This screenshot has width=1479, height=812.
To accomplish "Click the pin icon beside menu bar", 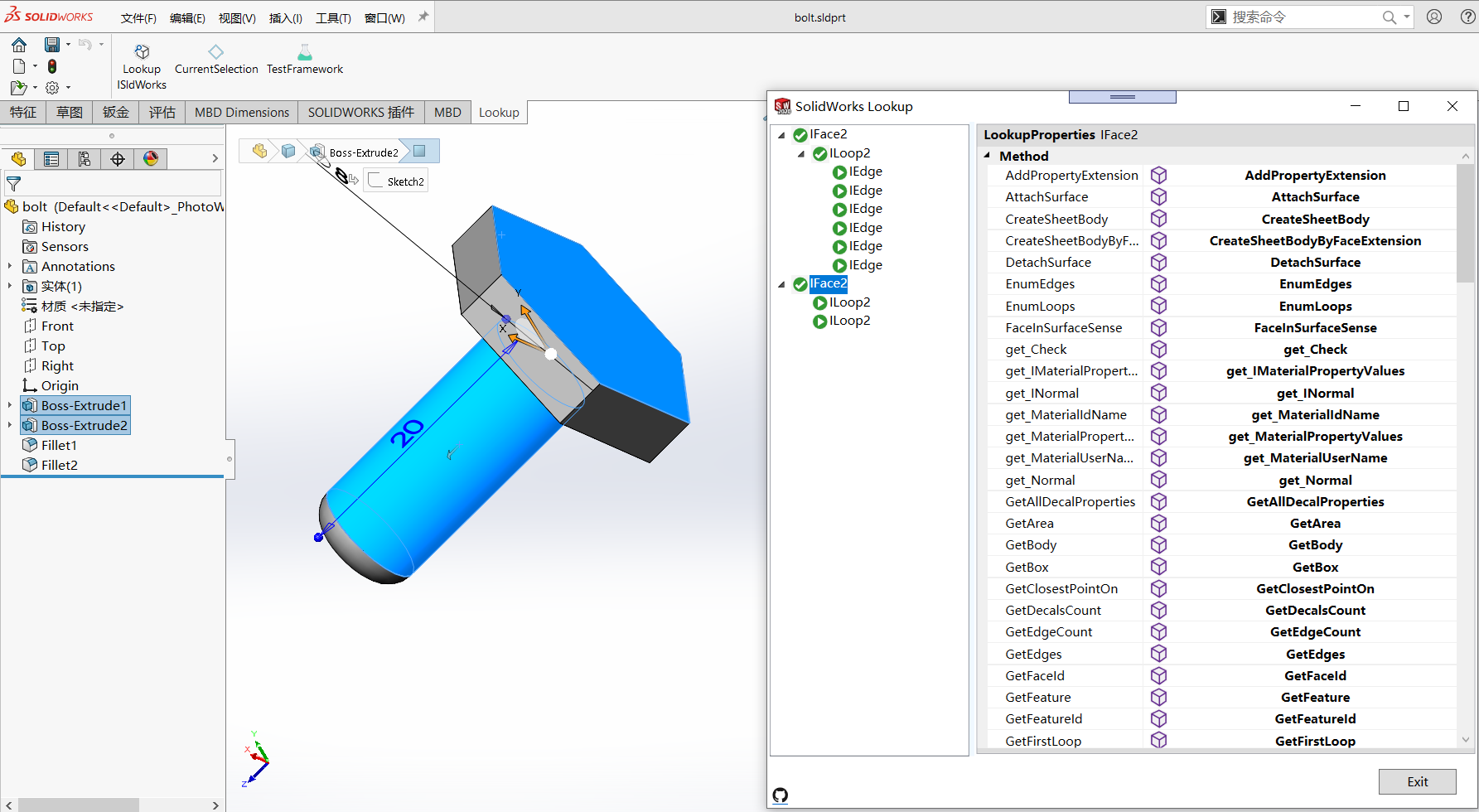I will (423, 17).
